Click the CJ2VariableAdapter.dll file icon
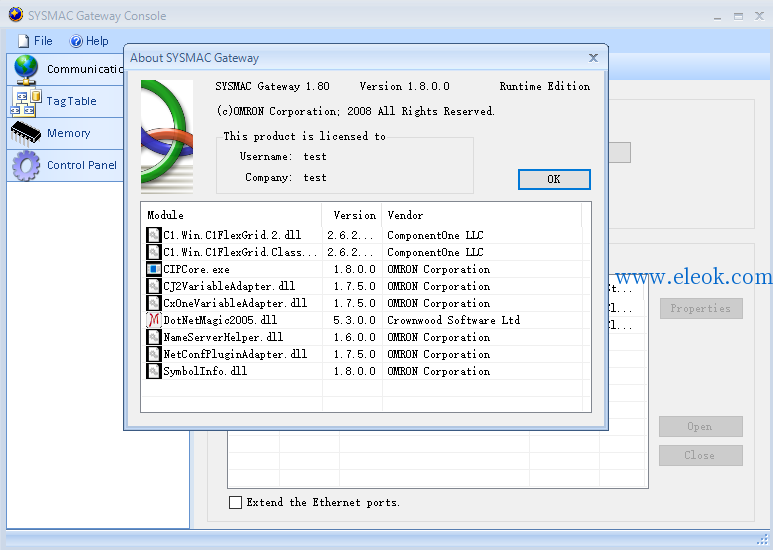The height and width of the screenshot is (550, 773). pos(154,286)
